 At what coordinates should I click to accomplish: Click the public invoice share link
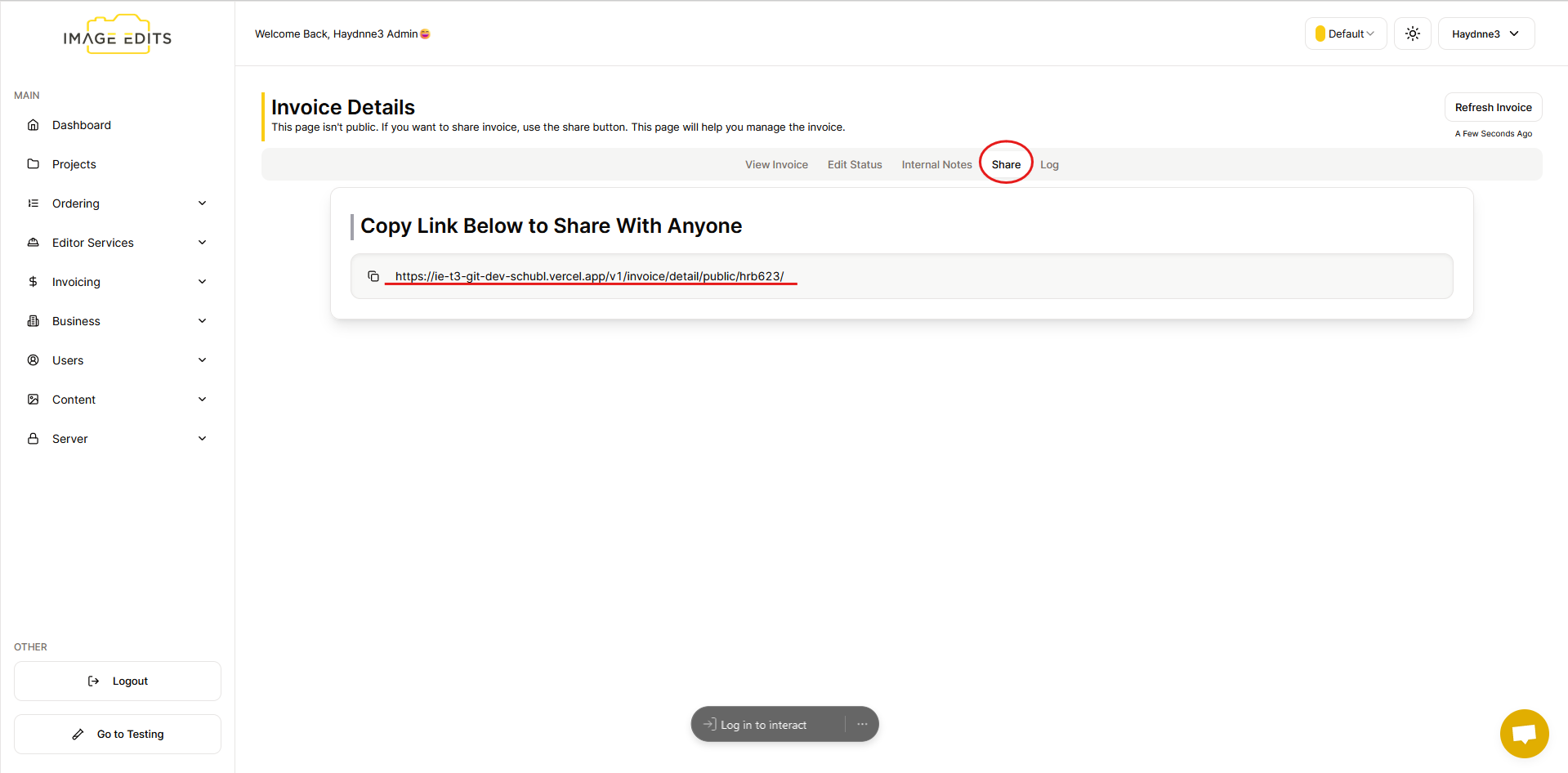(x=589, y=276)
